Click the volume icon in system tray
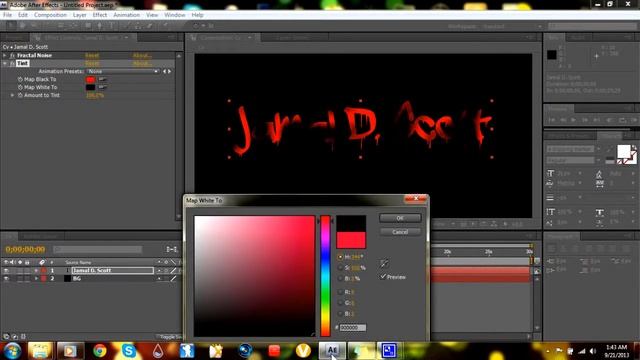This screenshot has width=640, height=360. coord(593,351)
